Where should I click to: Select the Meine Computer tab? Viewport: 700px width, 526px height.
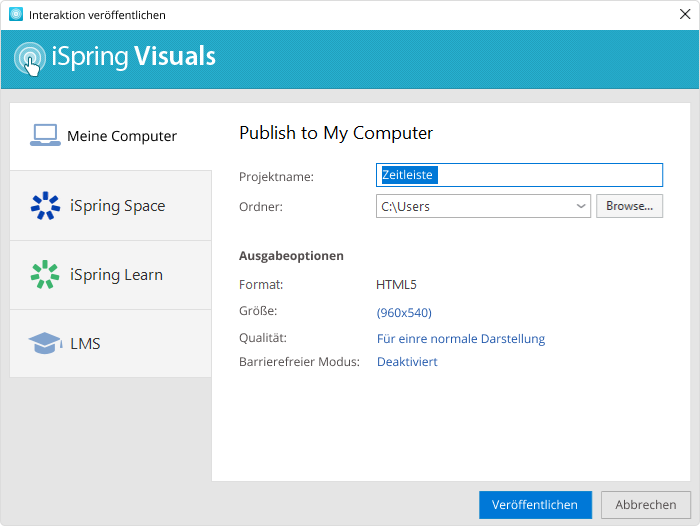point(111,136)
